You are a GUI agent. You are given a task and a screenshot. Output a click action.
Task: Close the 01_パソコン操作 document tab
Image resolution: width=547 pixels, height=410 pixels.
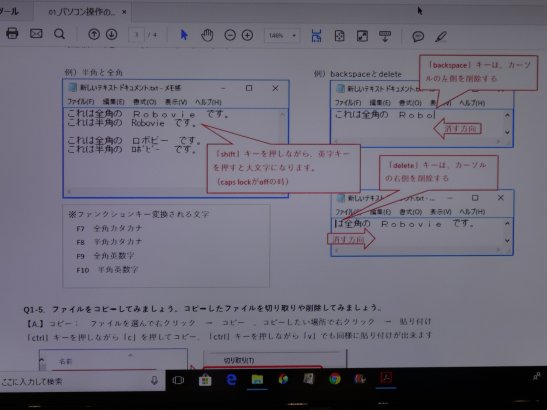pyautogui.click(x=124, y=12)
